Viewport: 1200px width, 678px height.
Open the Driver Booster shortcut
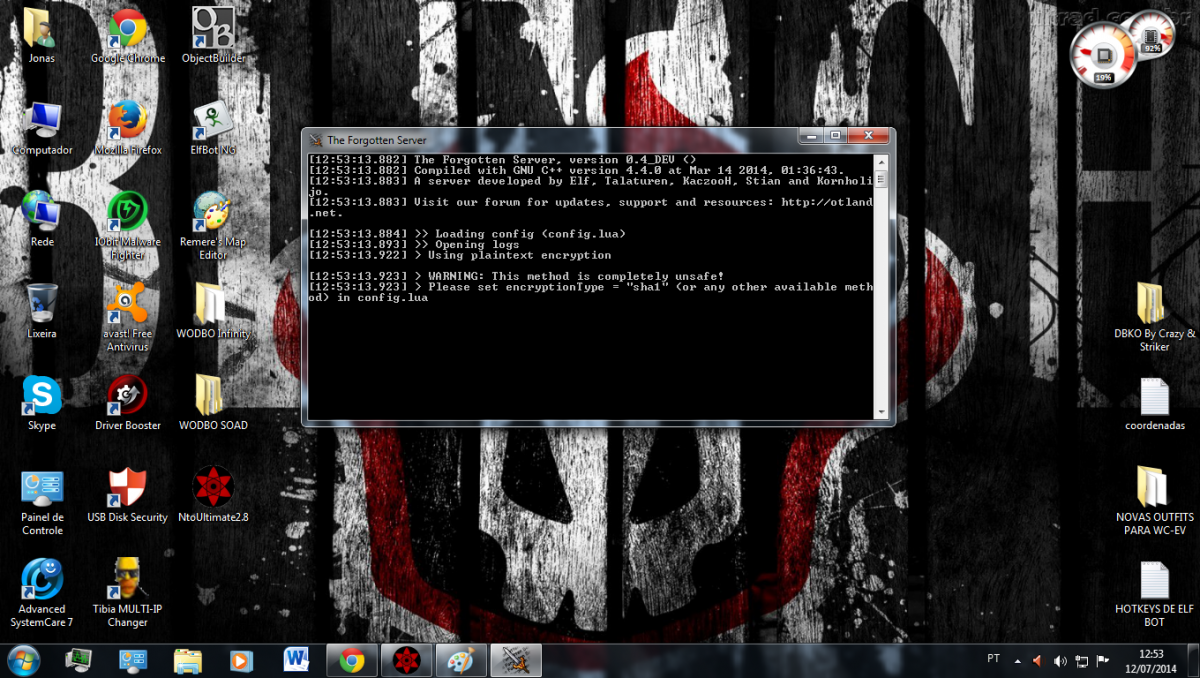pos(128,403)
